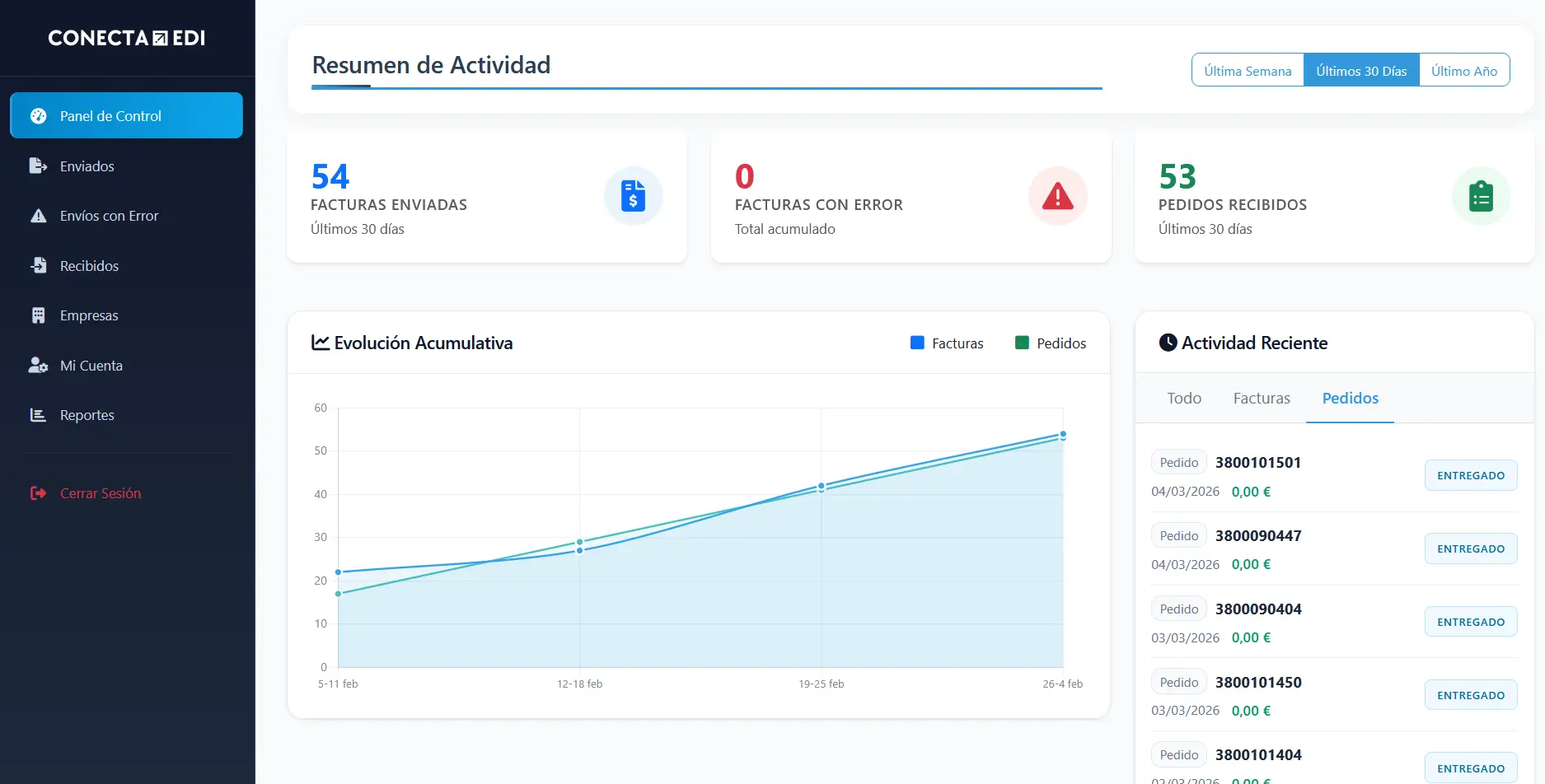Click the Envíos con Error warning icon

[x=38, y=216]
